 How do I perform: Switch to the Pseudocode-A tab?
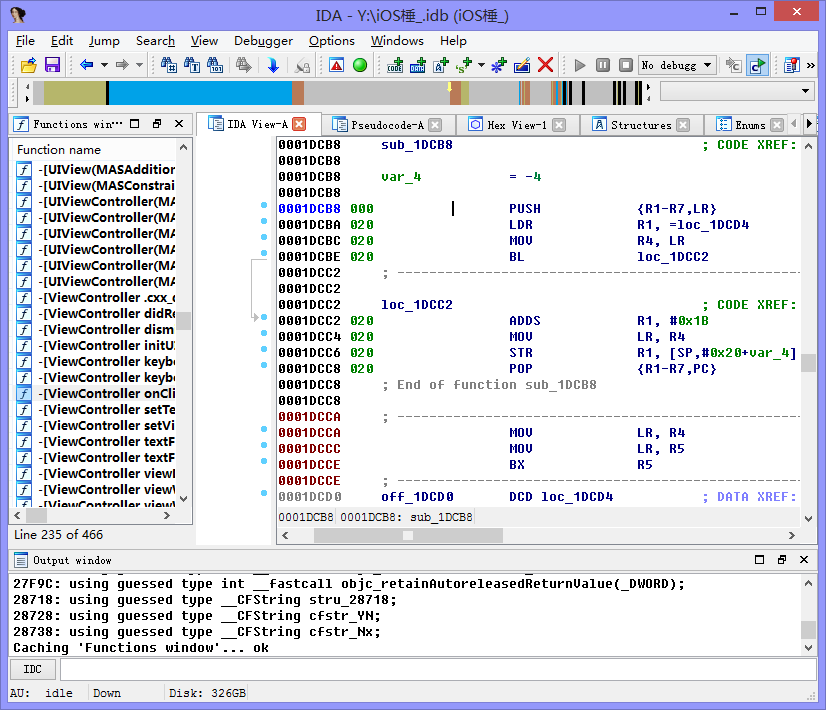387,125
